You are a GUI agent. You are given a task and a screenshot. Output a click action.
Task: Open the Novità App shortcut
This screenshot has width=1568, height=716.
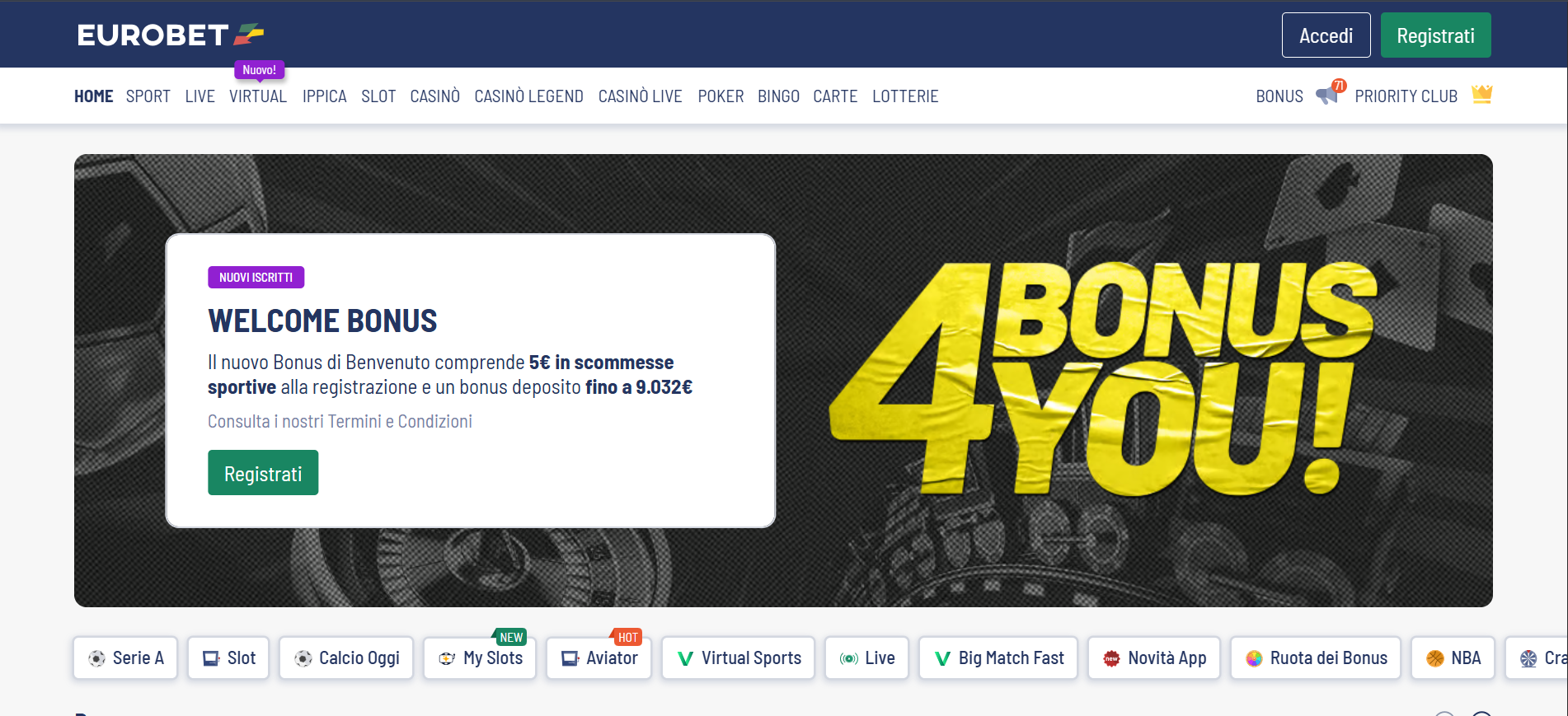pos(1154,658)
